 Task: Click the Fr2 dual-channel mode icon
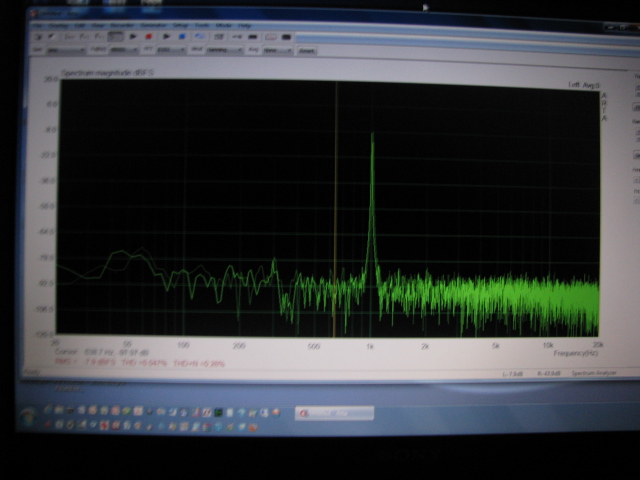84,37
